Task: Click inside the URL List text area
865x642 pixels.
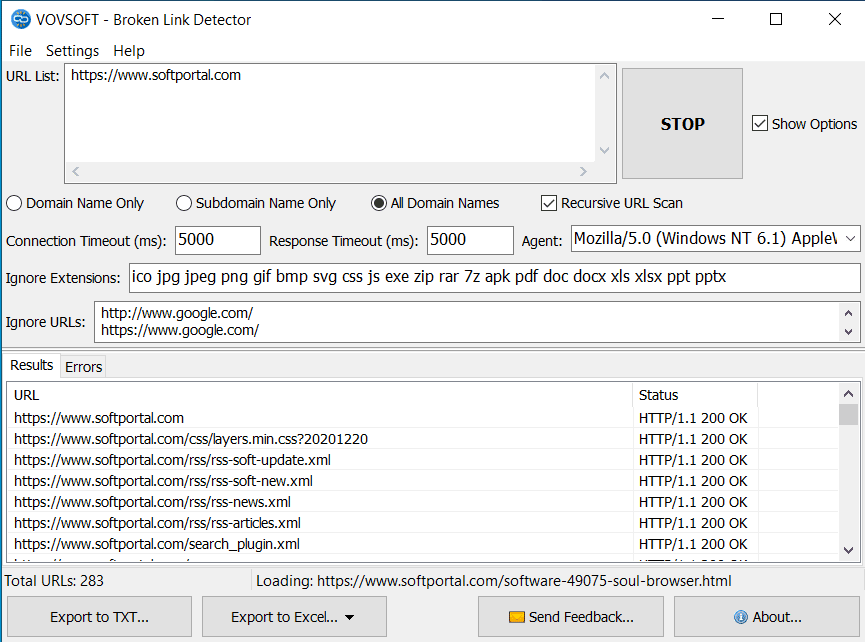Action: point(331,113)
